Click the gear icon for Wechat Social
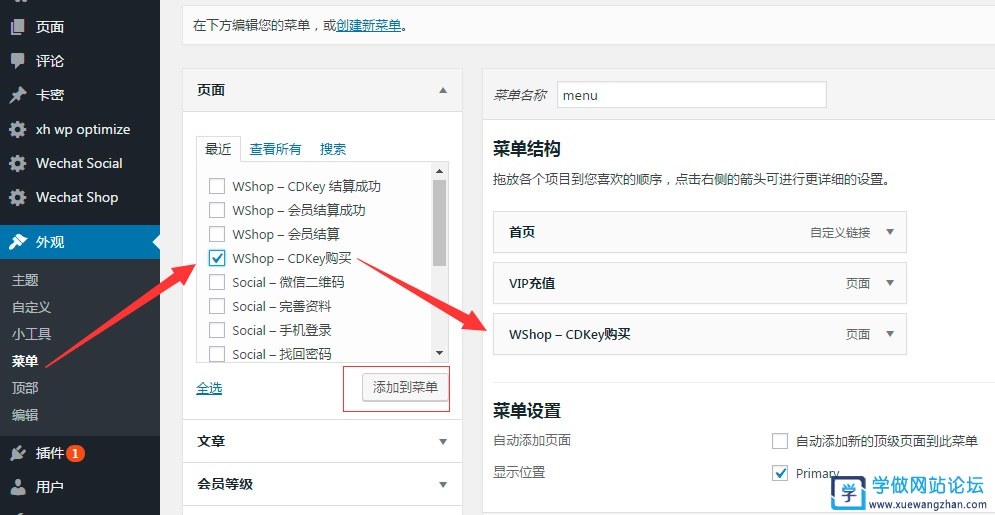This screenshot has width=995, height=515. pos(18,164)
